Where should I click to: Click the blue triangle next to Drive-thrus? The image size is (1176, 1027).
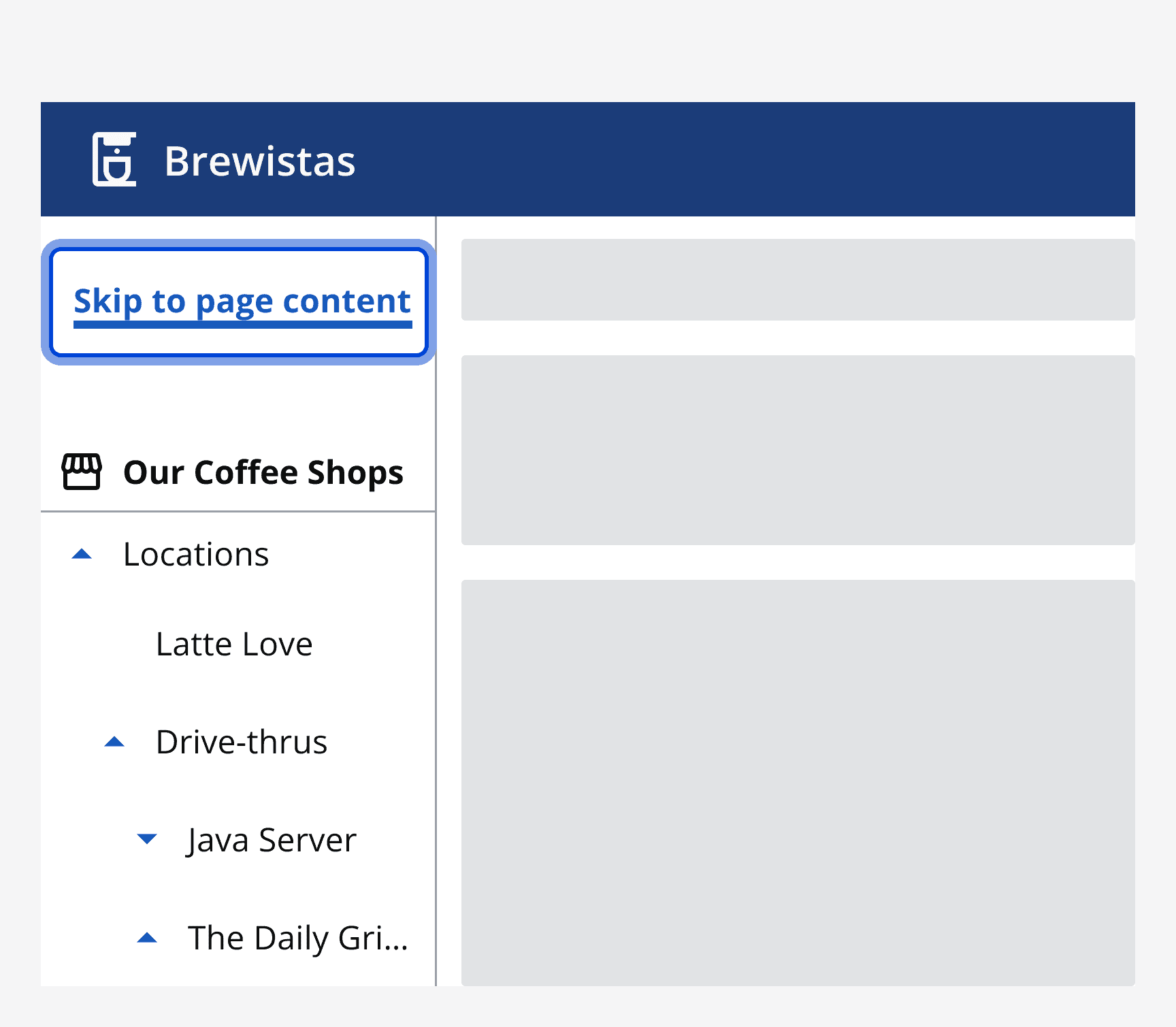coord(115,741)
